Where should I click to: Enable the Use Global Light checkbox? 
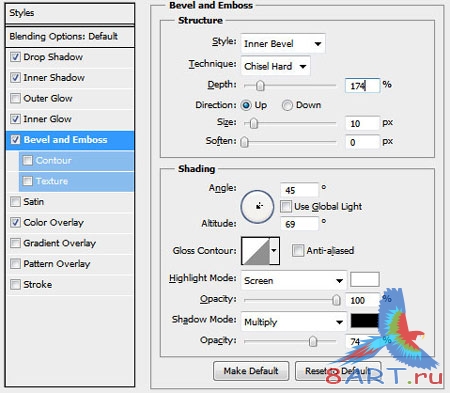286,206
